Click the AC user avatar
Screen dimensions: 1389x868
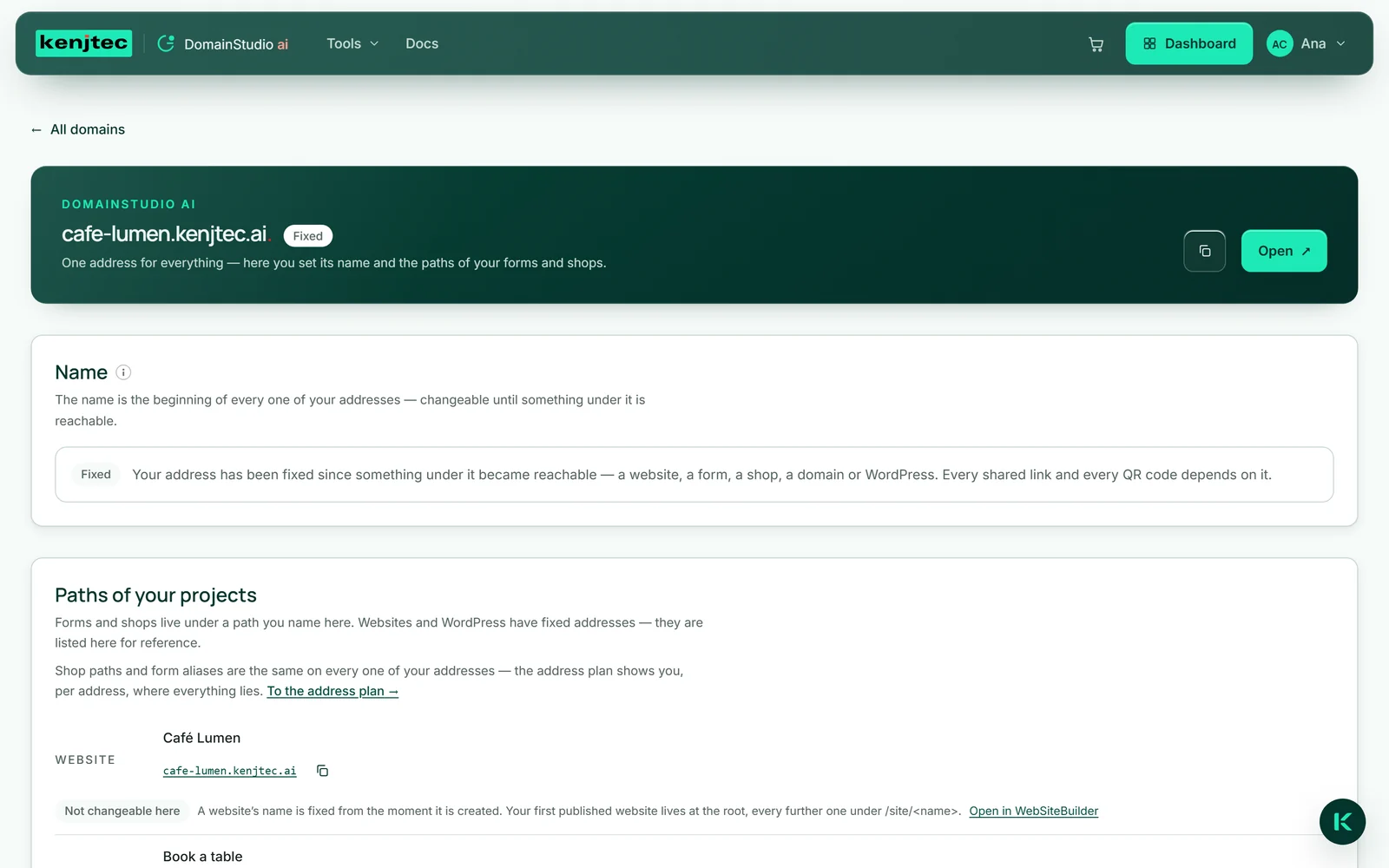1280,43
